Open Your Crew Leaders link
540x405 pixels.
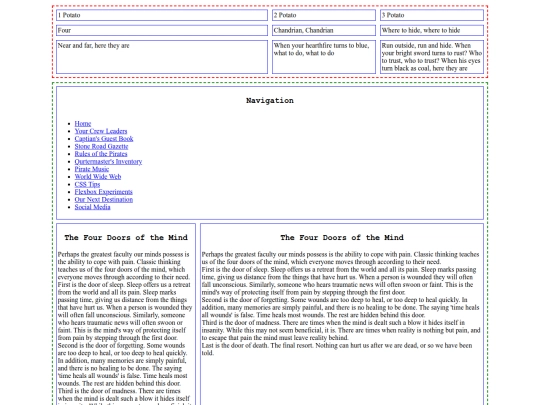point(101,131)
